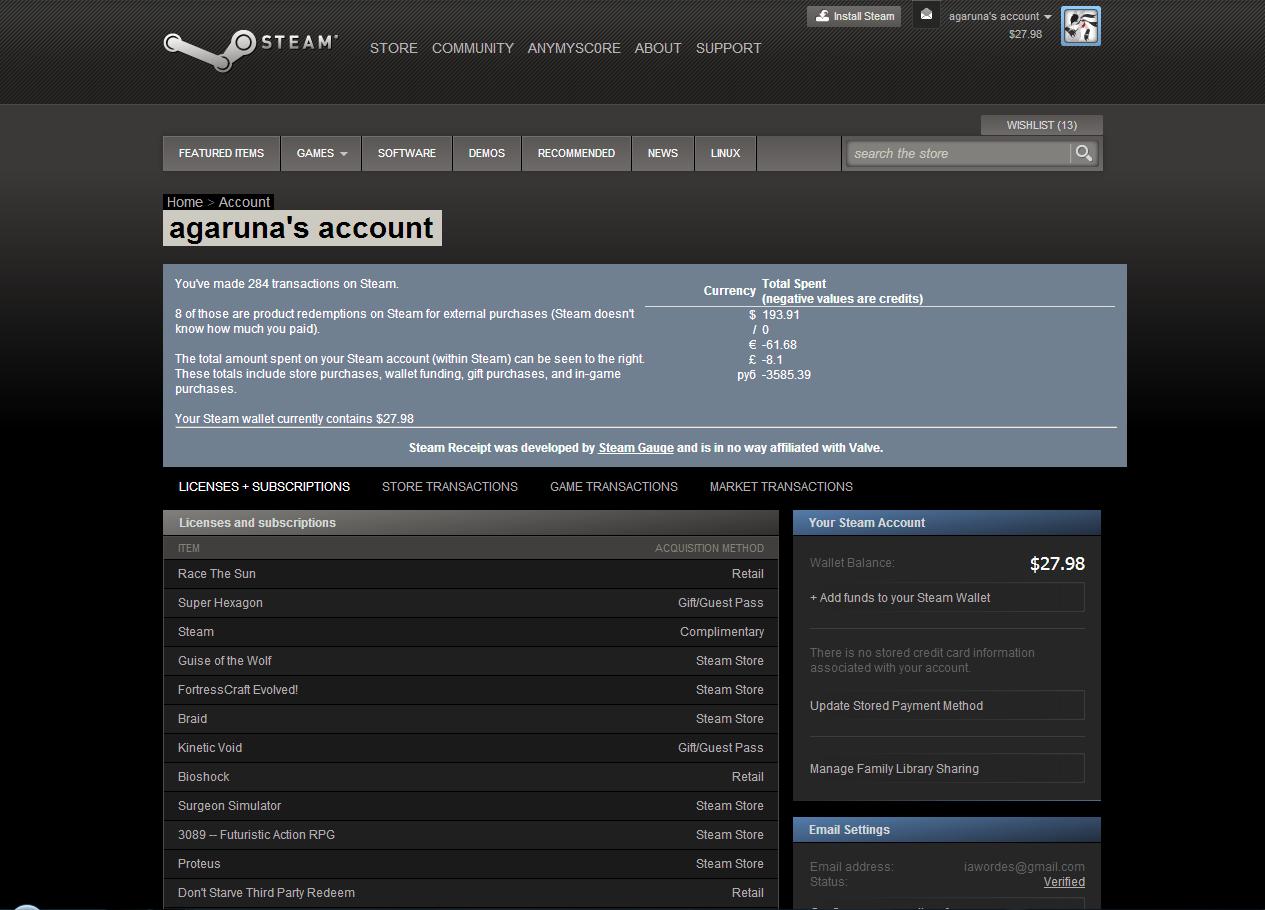Open the STORE menu
This screenshot has height=910, width=1265.
pos(394,48)
